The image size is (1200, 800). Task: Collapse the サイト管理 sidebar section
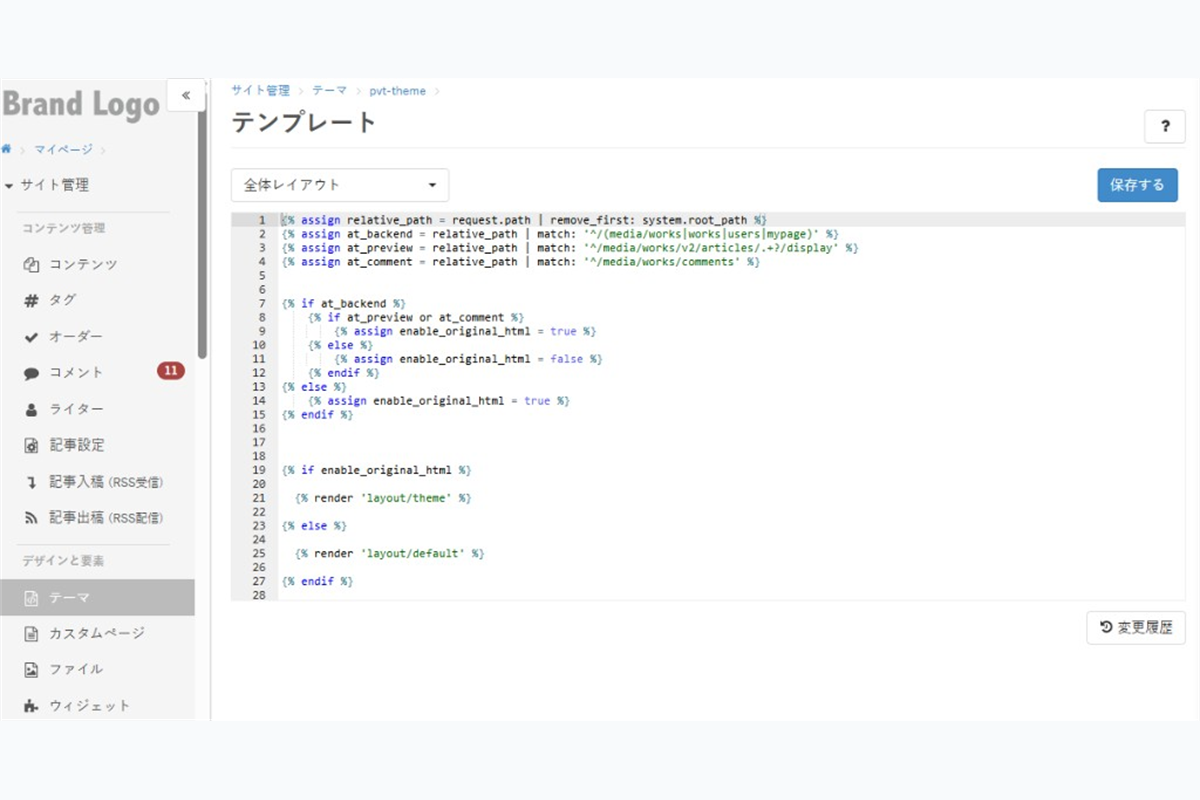pos(46,185)
